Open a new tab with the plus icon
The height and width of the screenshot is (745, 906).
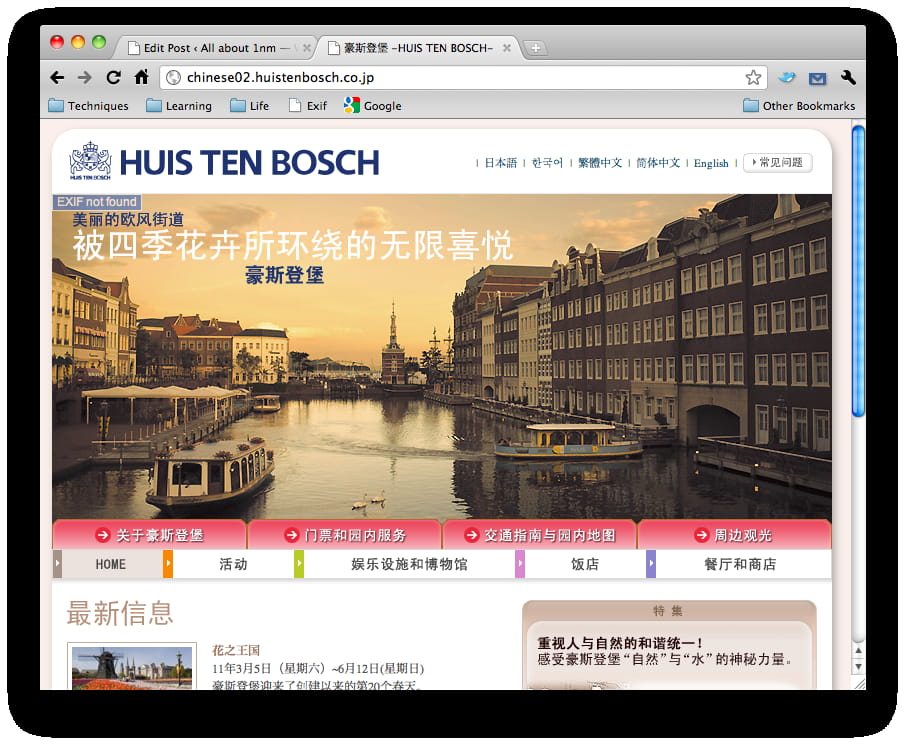pyautogui.click(x=538, y=46)
